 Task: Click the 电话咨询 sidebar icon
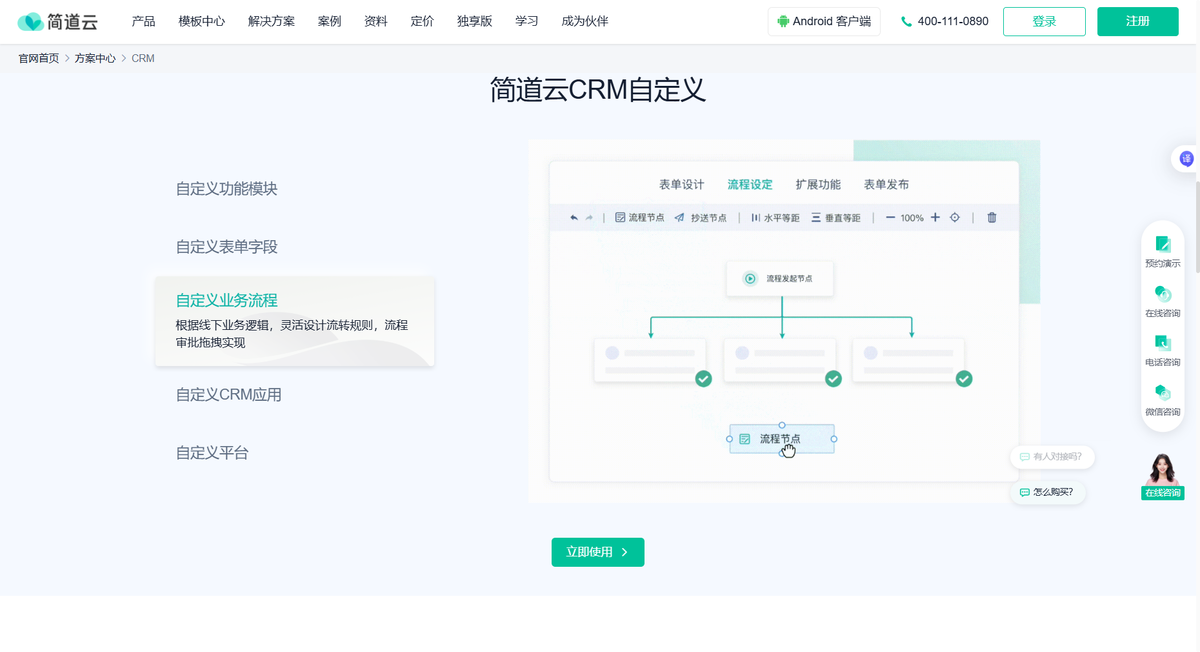(1162, 350)
